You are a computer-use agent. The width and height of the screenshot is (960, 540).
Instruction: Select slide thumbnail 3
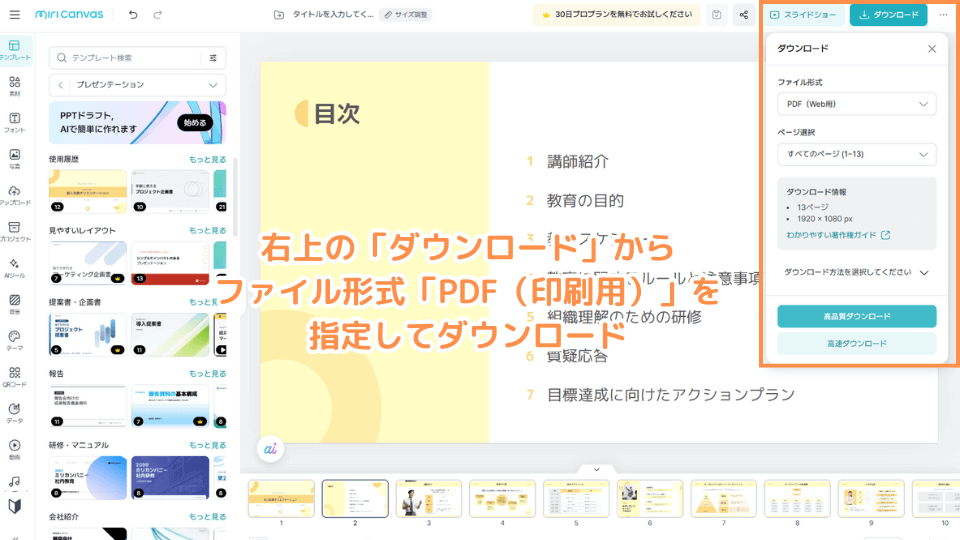point(429,499)
